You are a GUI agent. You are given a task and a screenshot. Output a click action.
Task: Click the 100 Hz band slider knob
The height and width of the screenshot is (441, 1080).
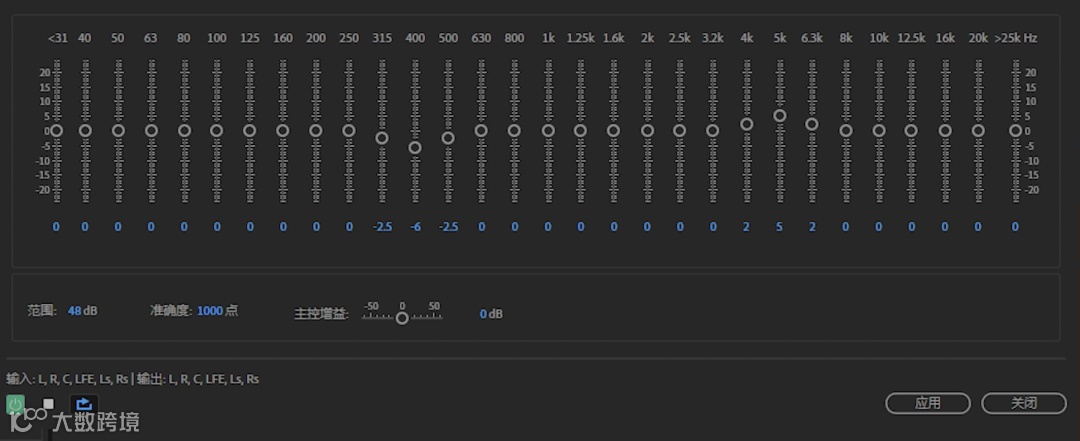tap(217, 130)
